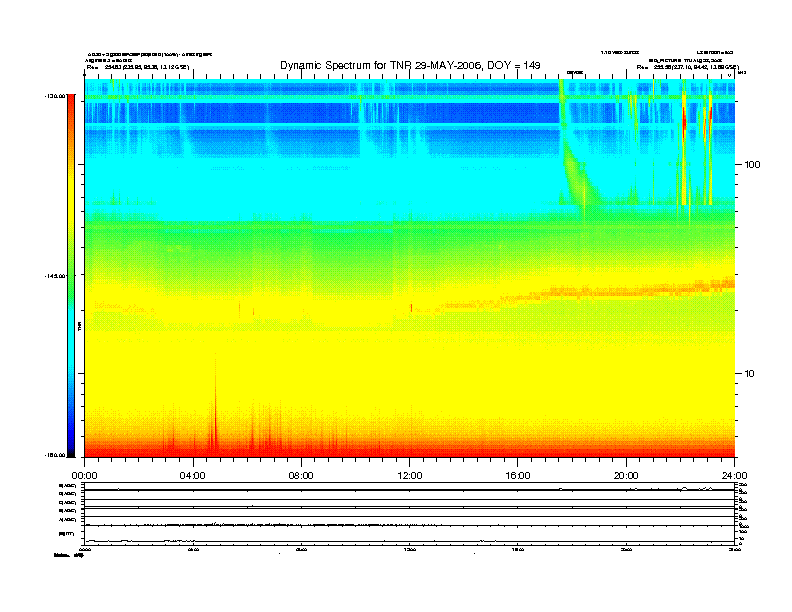Click the 20:00 time axis label
Screen dimensions: 792x612
(x=626, y=476)
